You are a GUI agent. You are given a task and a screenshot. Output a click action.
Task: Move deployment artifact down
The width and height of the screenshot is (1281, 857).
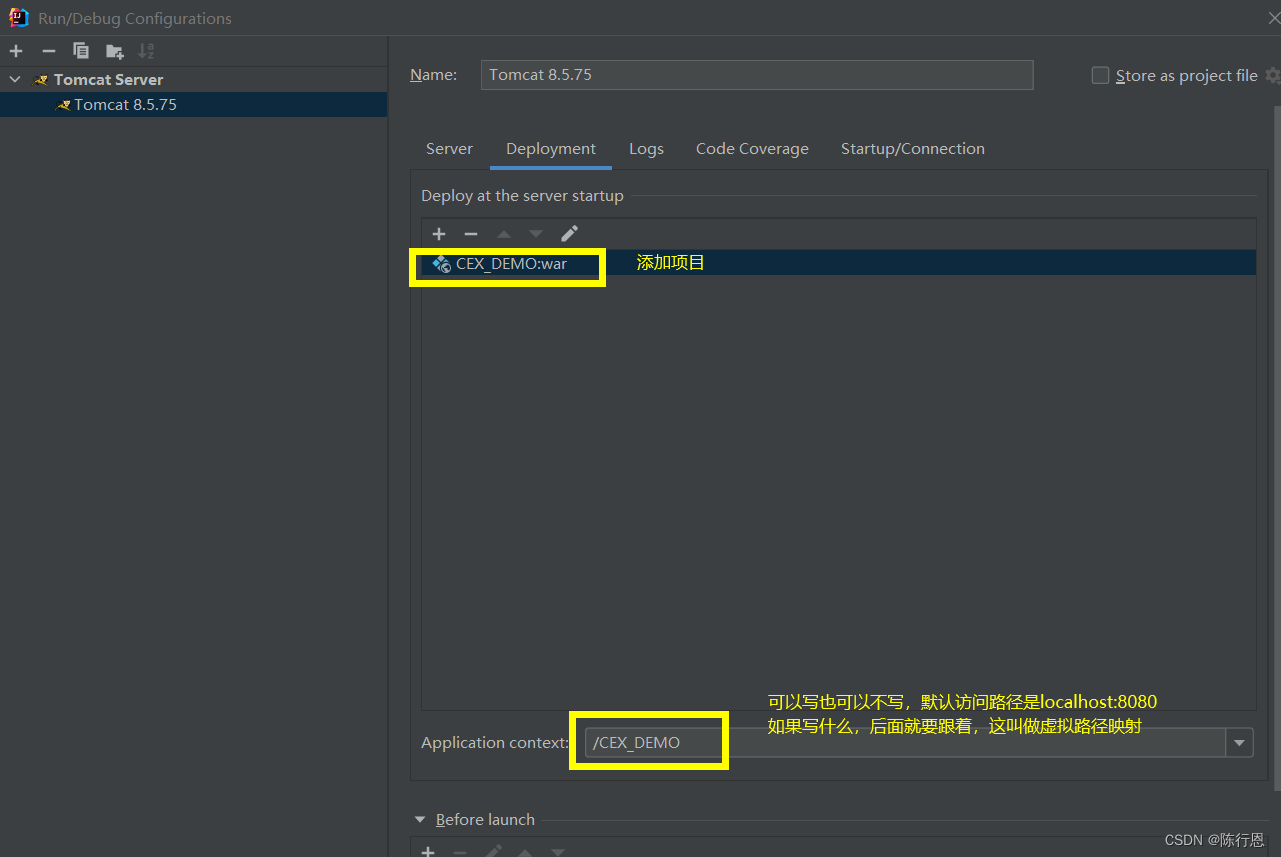pyautogui.click(x=536, y=233)
